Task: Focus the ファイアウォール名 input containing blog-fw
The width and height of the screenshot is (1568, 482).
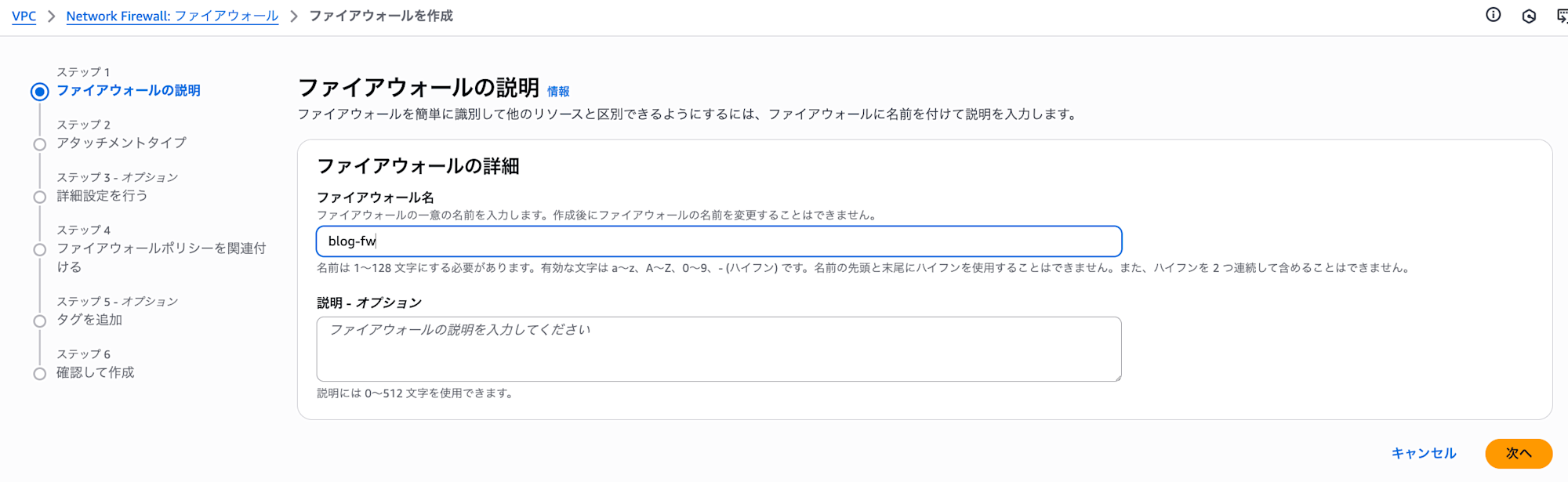Action: click(x=718, y=241)
